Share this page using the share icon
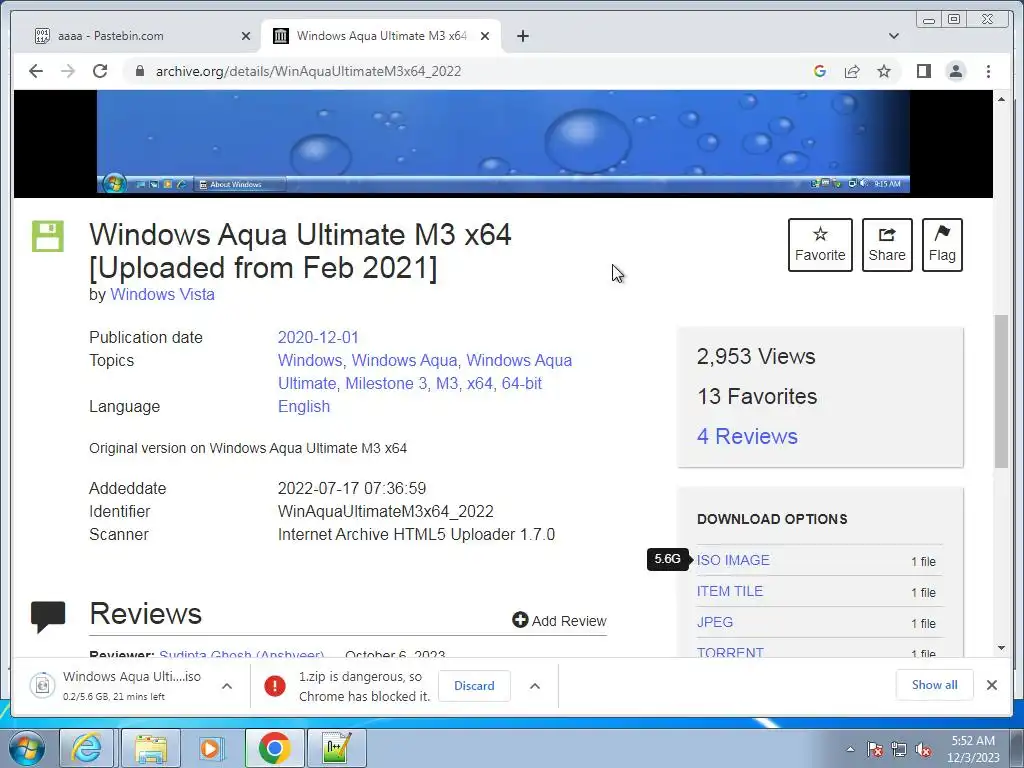The width and height of the screenshot is (1024, 768). pos(852,71)
